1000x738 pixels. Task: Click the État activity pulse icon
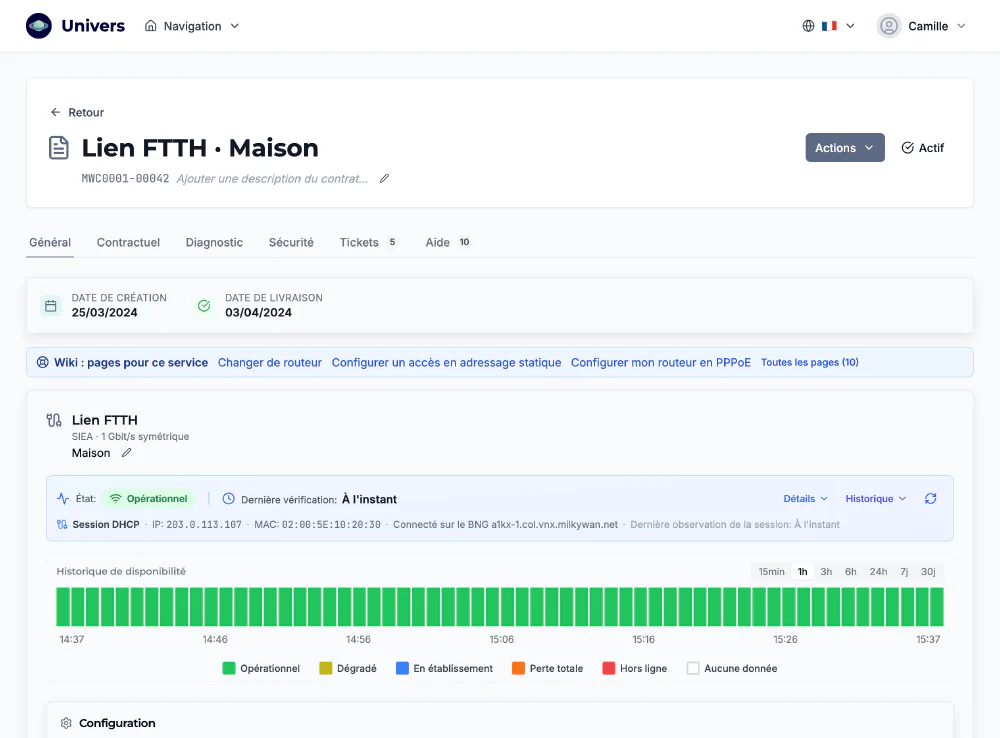(62, 499)
